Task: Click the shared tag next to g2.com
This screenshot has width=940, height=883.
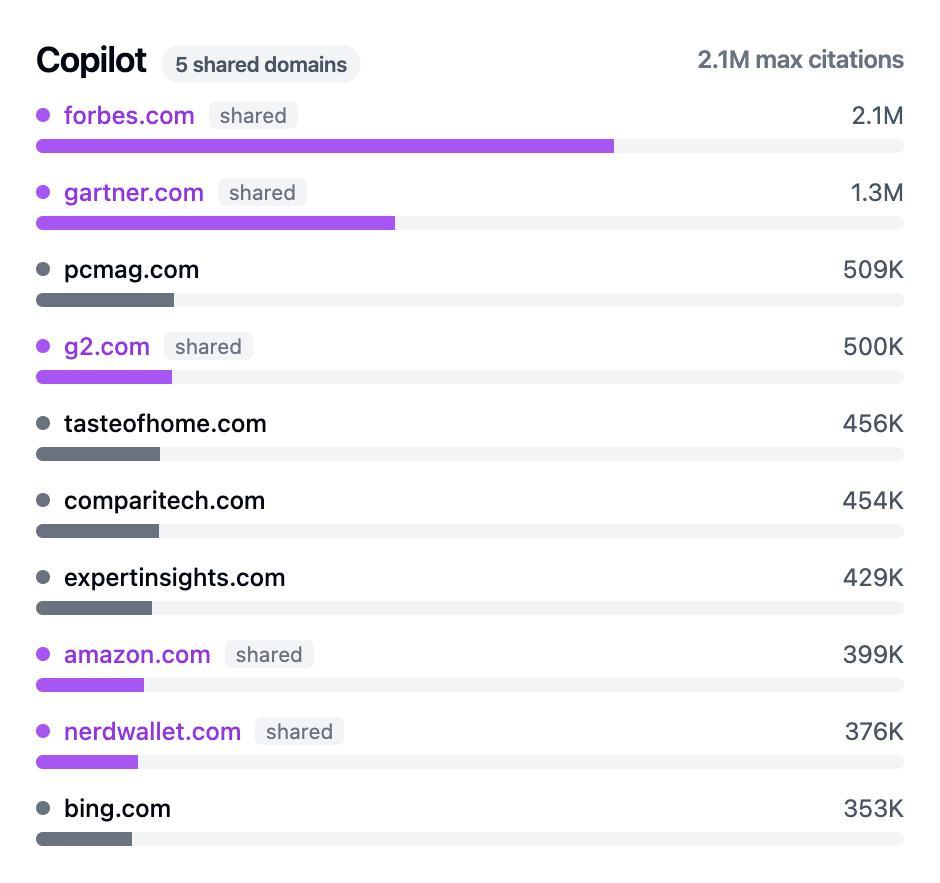Action: coord(208,346)
